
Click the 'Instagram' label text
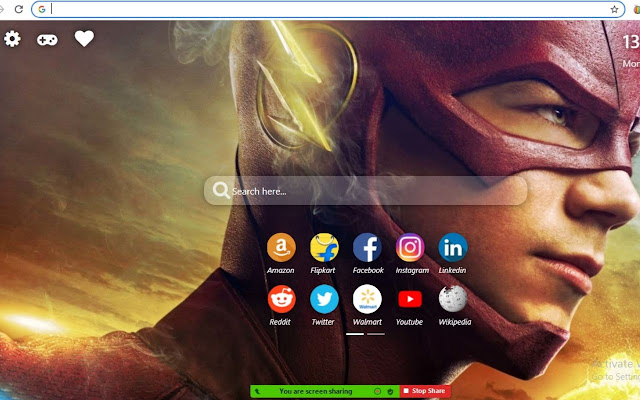pyautogui.click(x=412, y=270)
